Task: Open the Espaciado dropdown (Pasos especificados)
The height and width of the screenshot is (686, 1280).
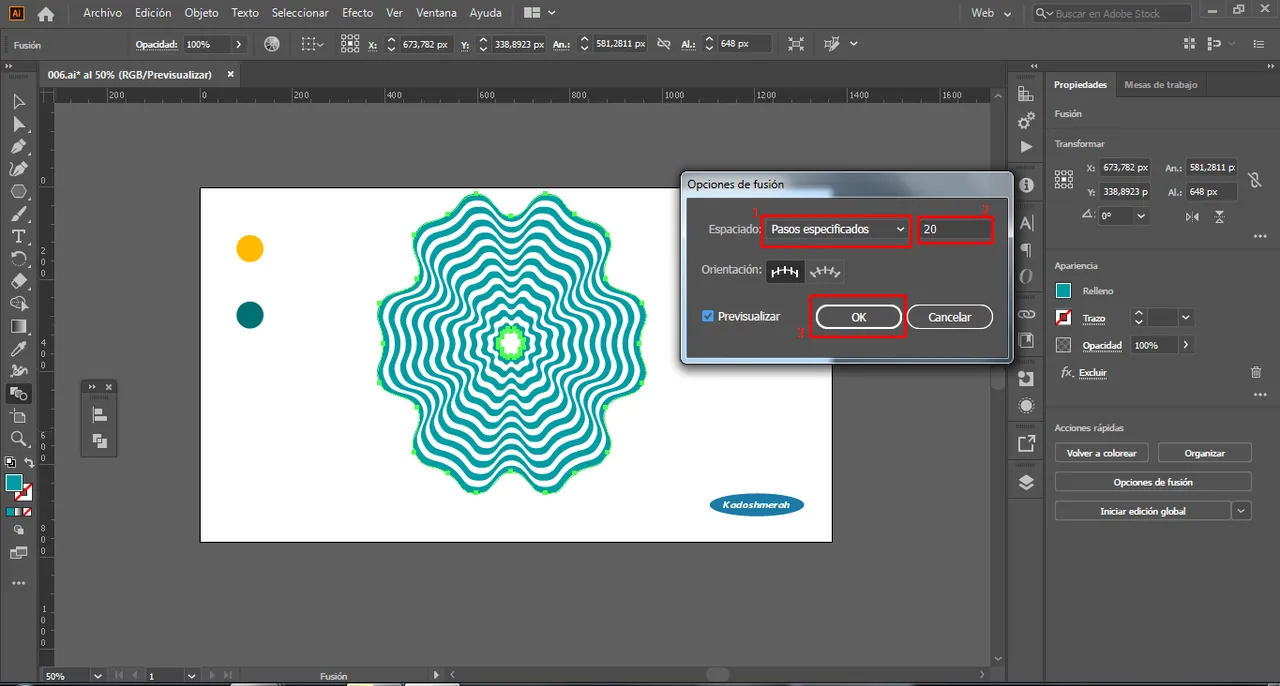Action: point(838,229)
